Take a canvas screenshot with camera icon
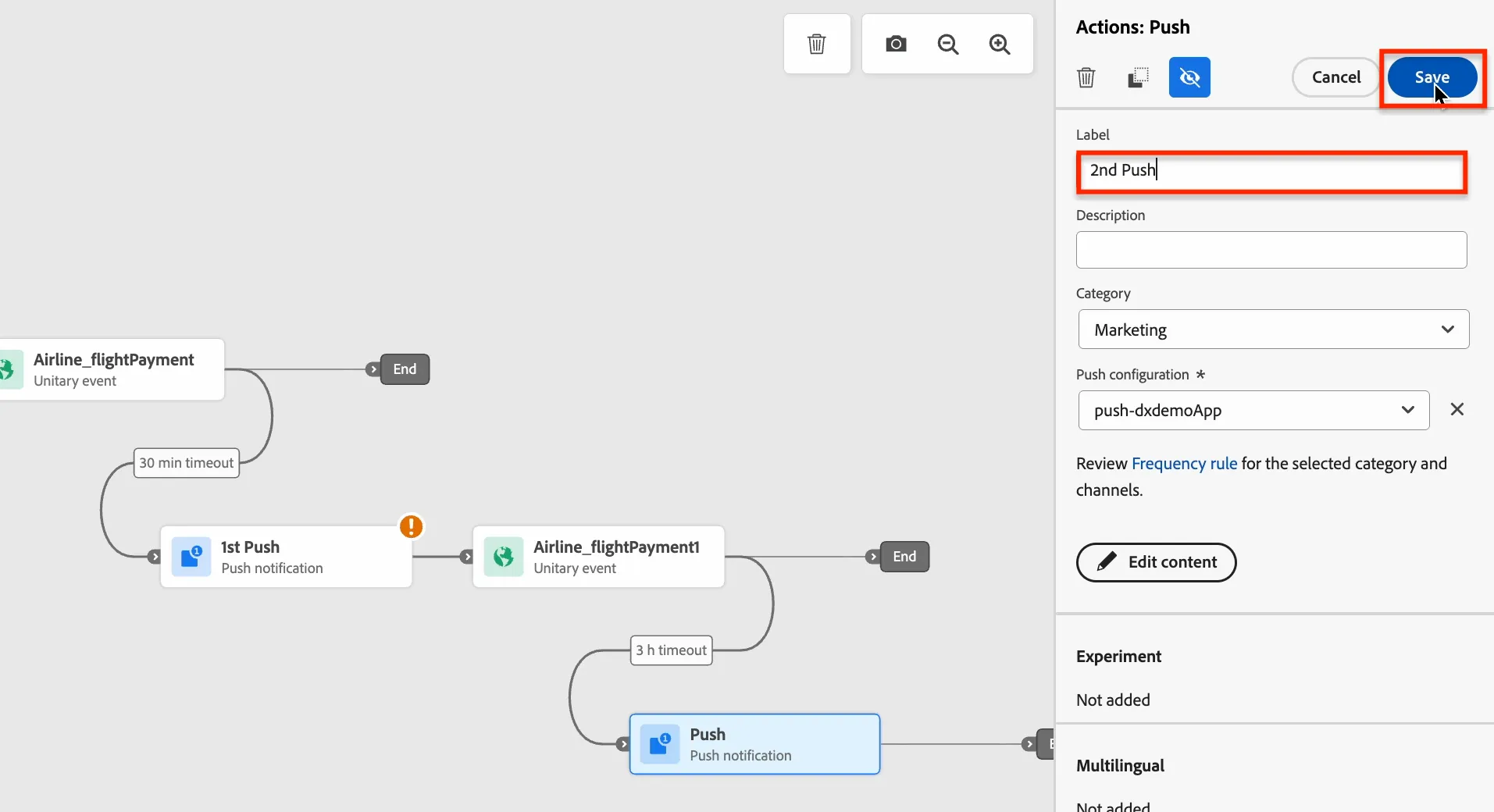Screen dimensions: 1494x812 coord(896,44)
